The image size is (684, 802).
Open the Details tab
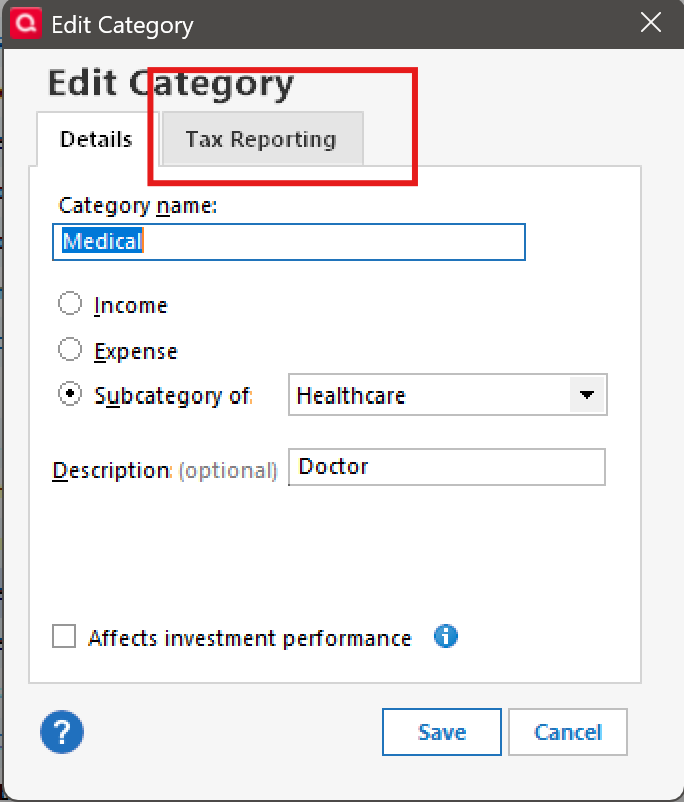[x=96, y=139]
